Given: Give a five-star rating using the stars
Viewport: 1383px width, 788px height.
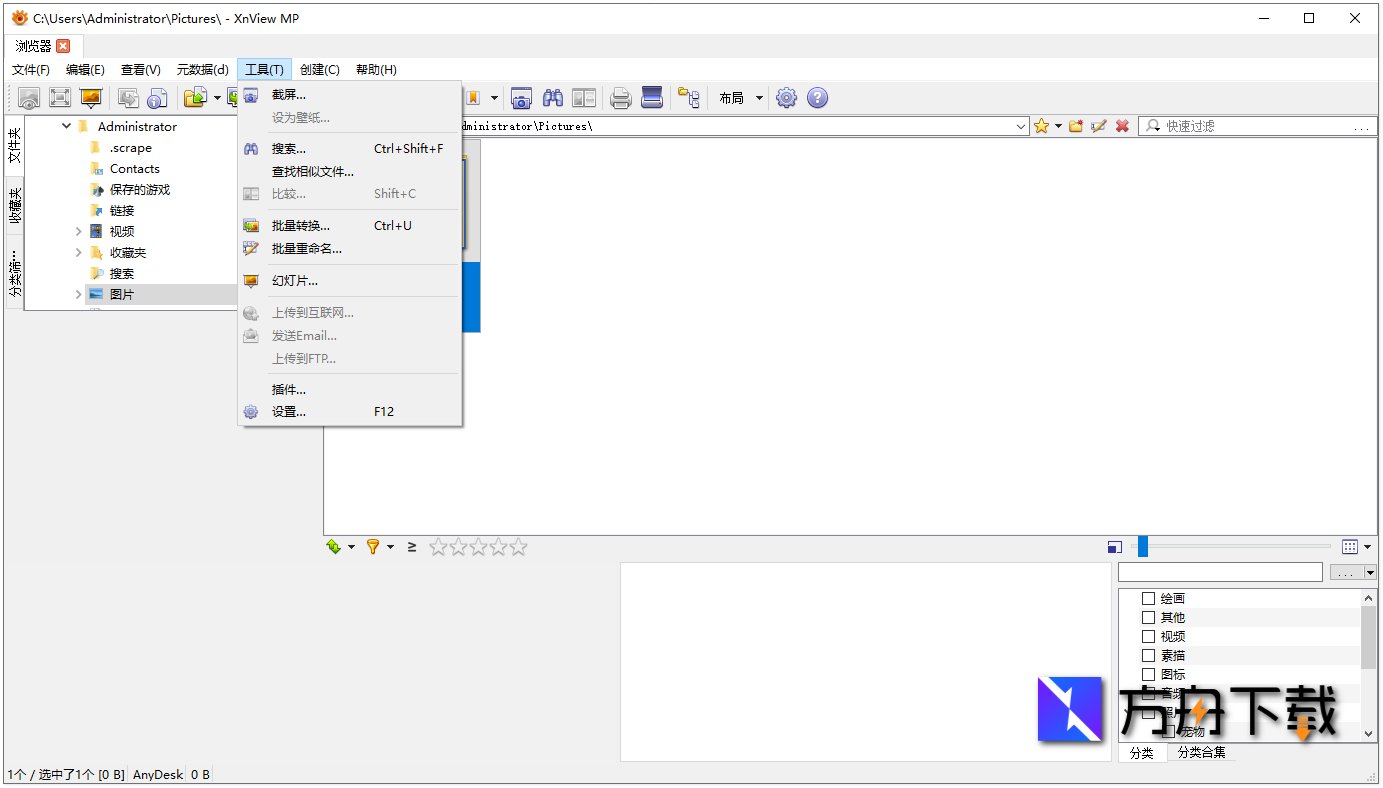Looking at the screenshot, I should pyautogui.click(x=518, y=547).
